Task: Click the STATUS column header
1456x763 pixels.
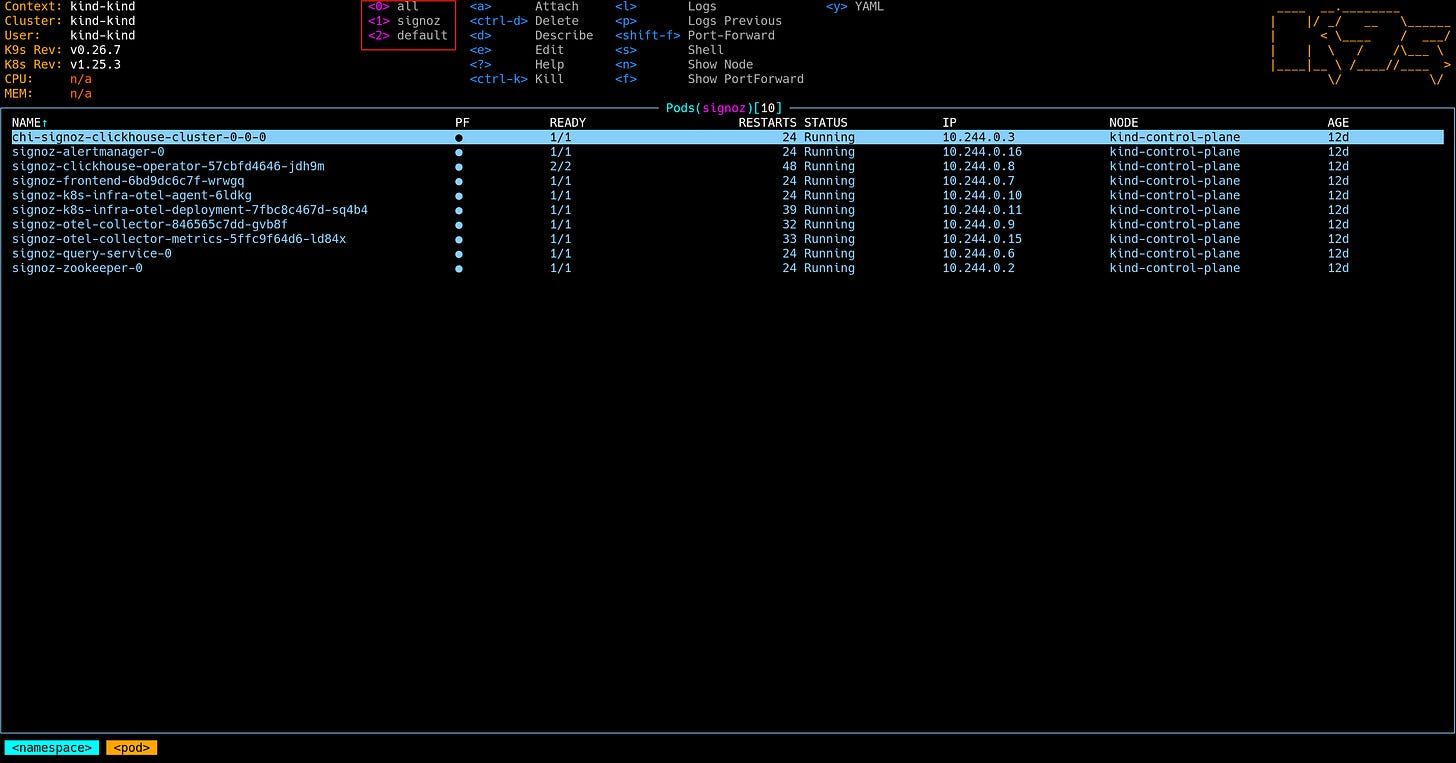Action: [826, 123]
